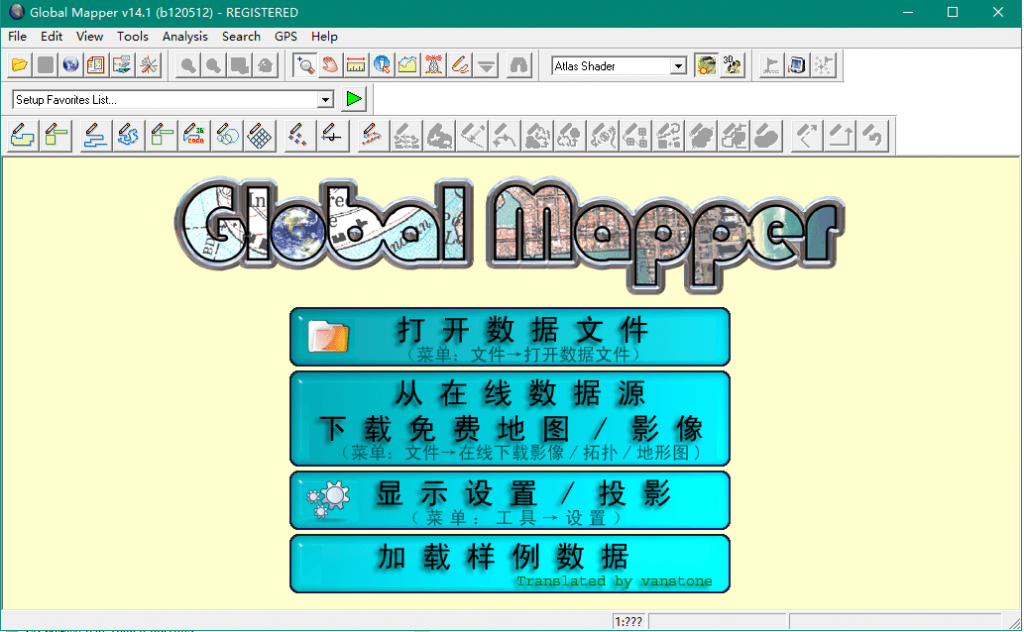Open online data download globe icon
Viewport: 1024px width, 632px height.
[71, 66]
